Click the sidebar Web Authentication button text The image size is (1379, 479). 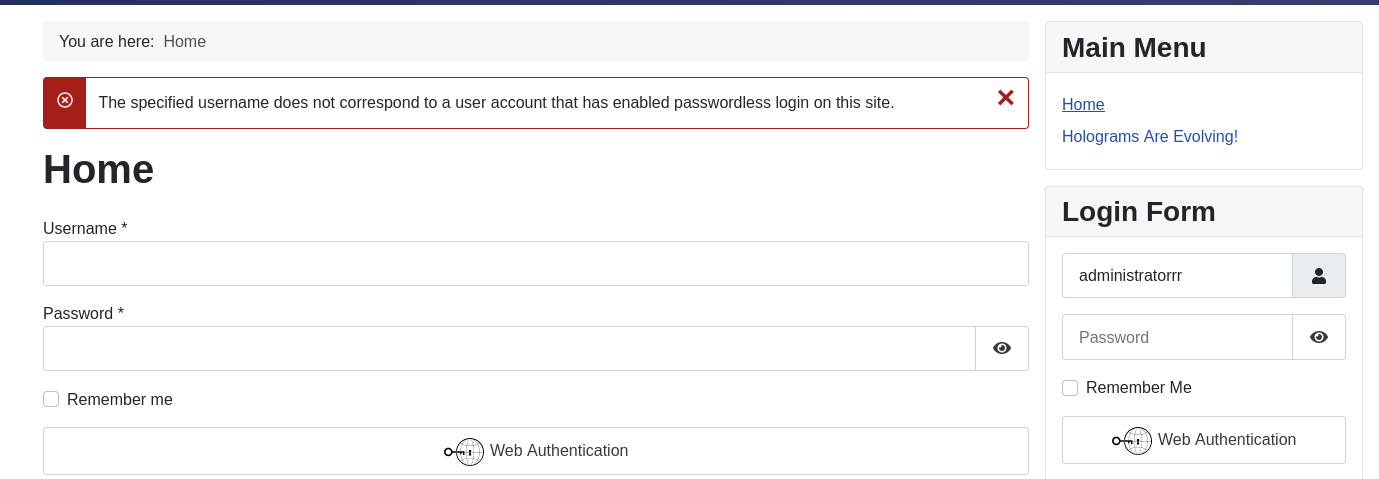(1227, 440)
